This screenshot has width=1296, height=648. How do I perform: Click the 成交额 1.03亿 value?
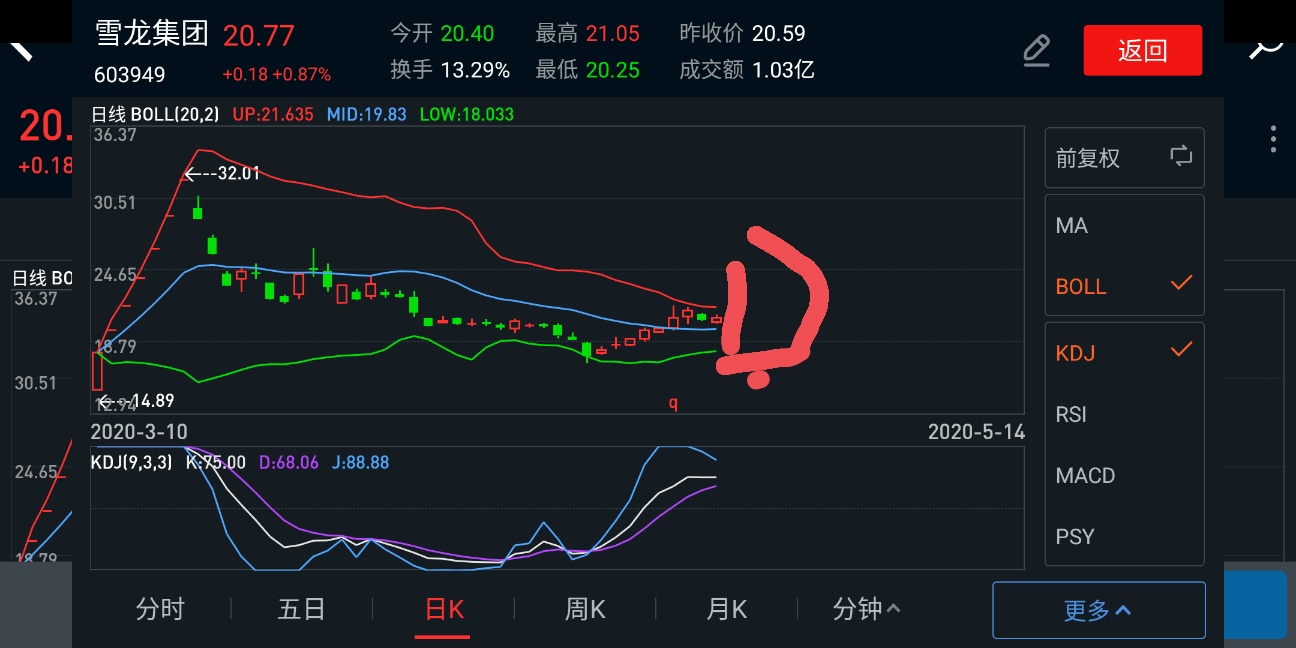[x=783, y=70]
